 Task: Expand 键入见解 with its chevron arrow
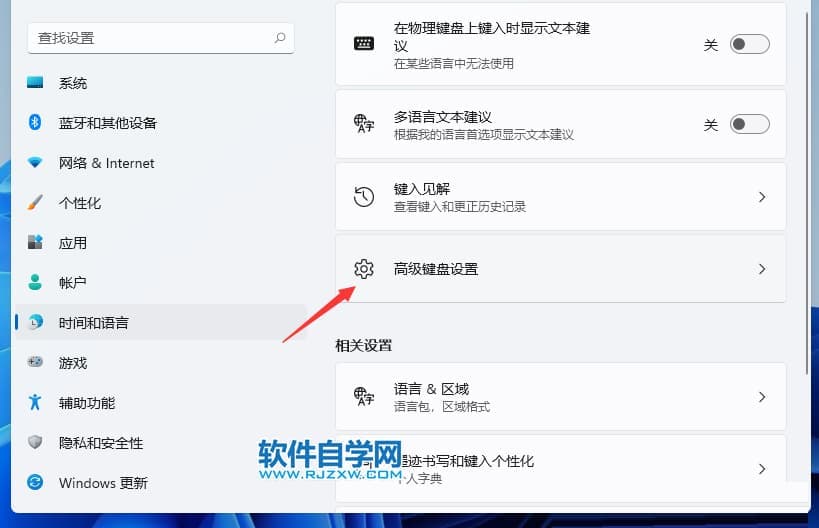click(761, 197)
